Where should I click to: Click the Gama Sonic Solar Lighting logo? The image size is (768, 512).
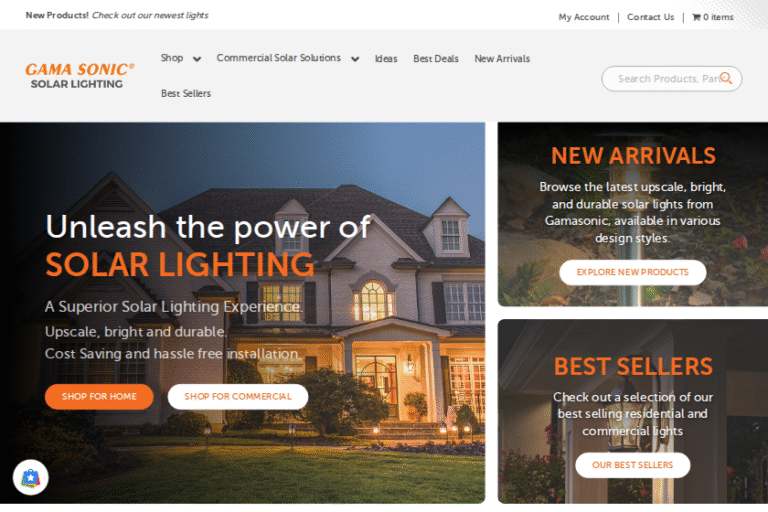pos(79,76)
